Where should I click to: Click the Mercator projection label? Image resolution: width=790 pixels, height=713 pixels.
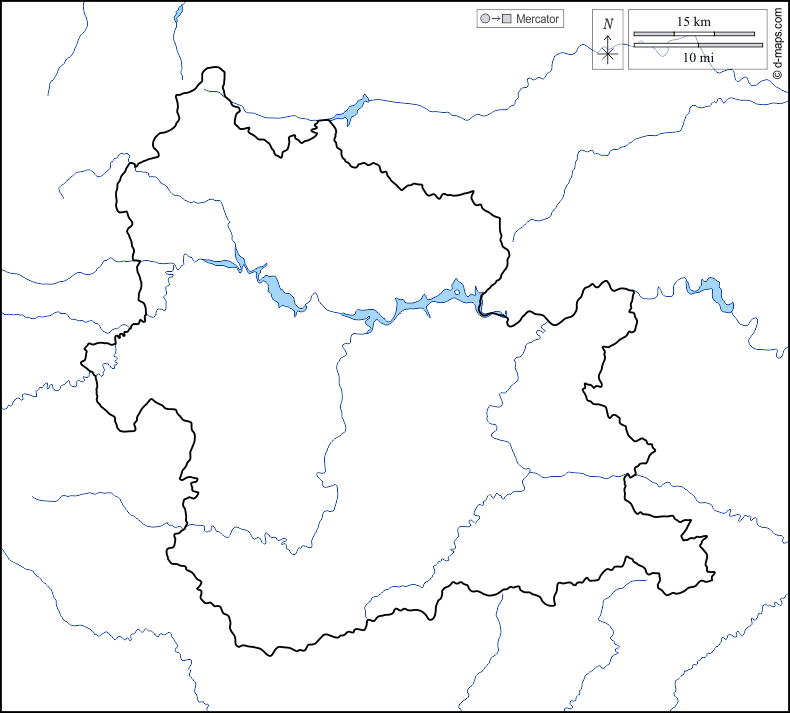point(537,19)
